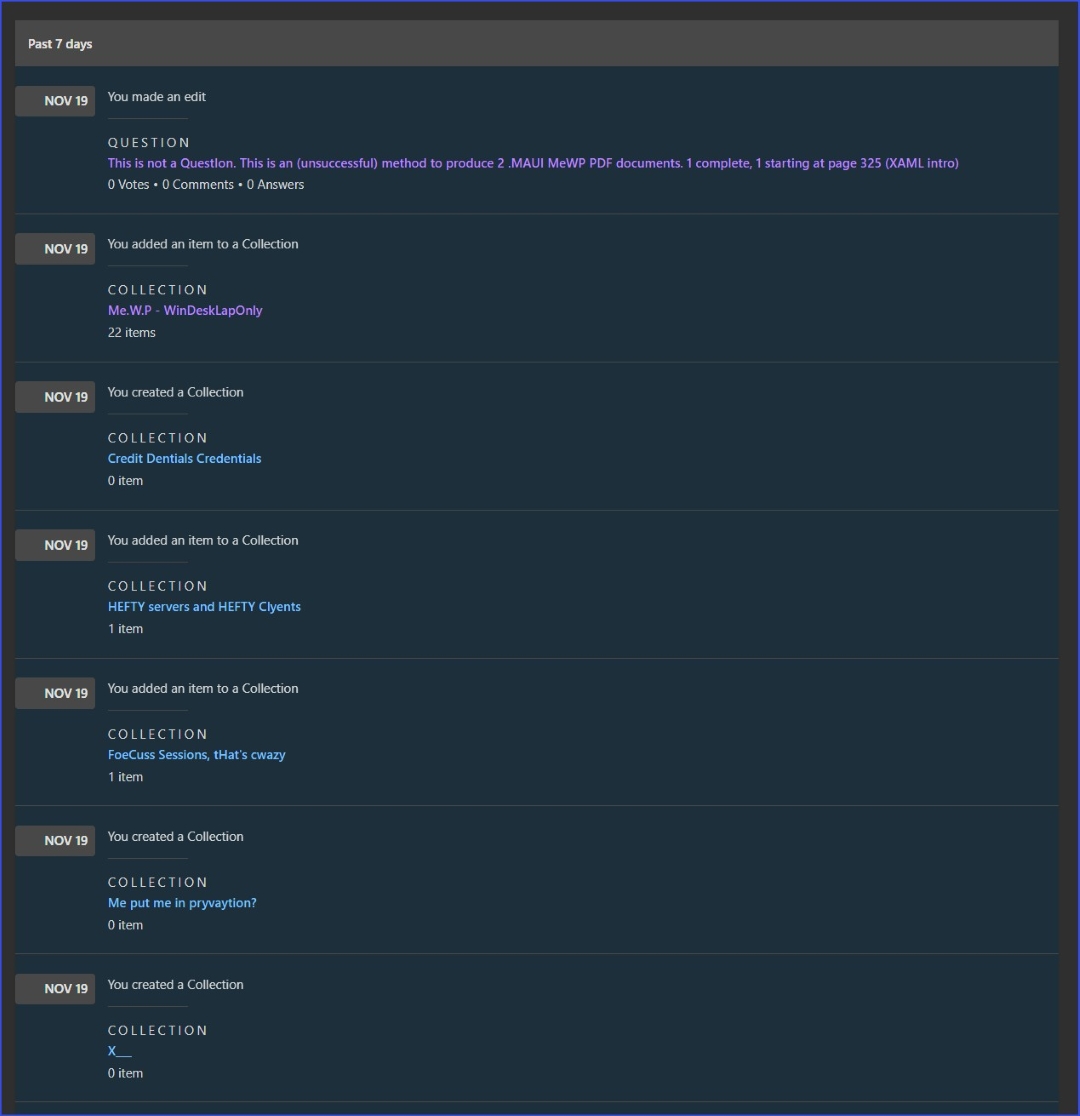Open the HEFTY servers and HEFTY Clyents collection
This screenshot has width=1080, height=1116.
point(204,606)
